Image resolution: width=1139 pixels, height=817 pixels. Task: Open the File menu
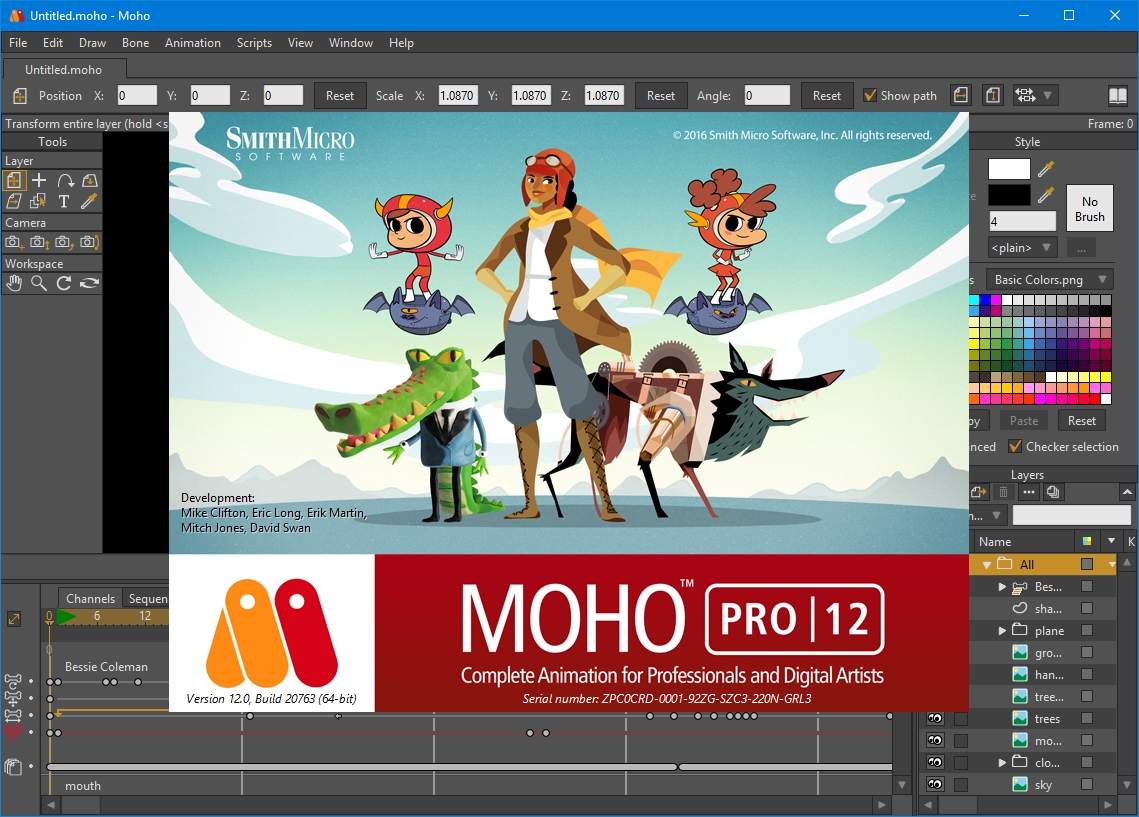pyautogui.click(x=18, y=43)
